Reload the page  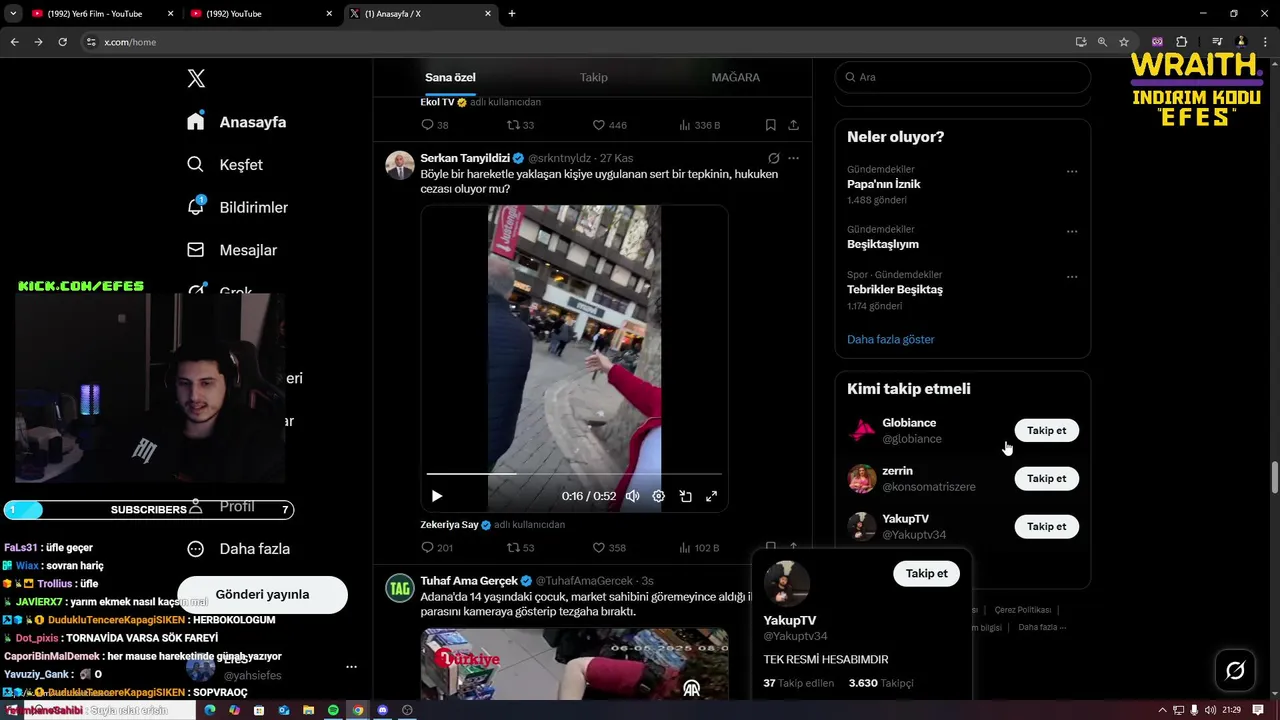[62, 42]
